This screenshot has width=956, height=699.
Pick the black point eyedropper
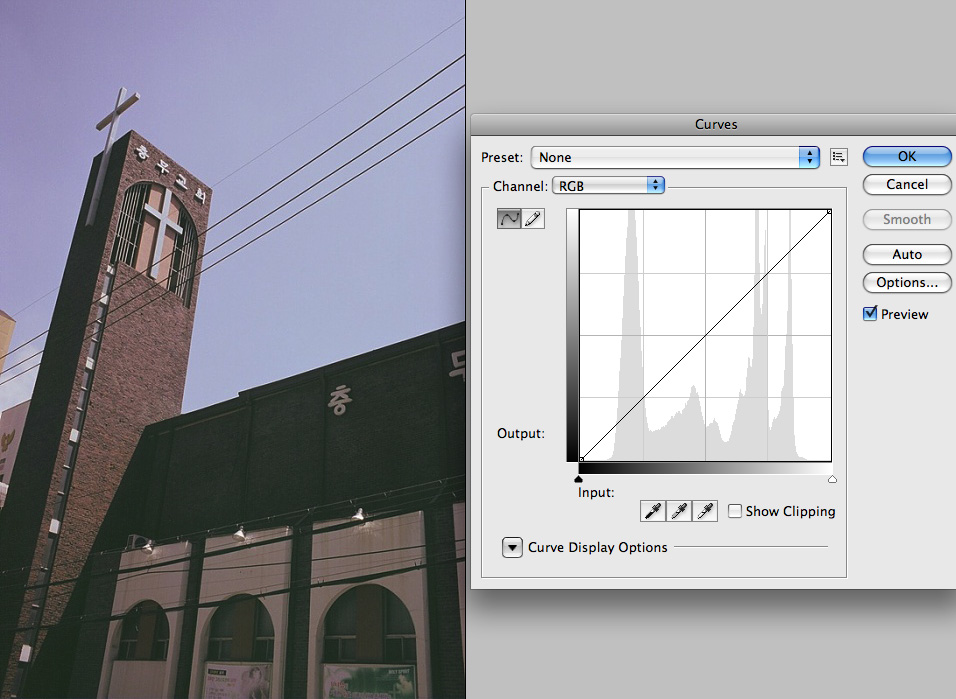point(653,512)
